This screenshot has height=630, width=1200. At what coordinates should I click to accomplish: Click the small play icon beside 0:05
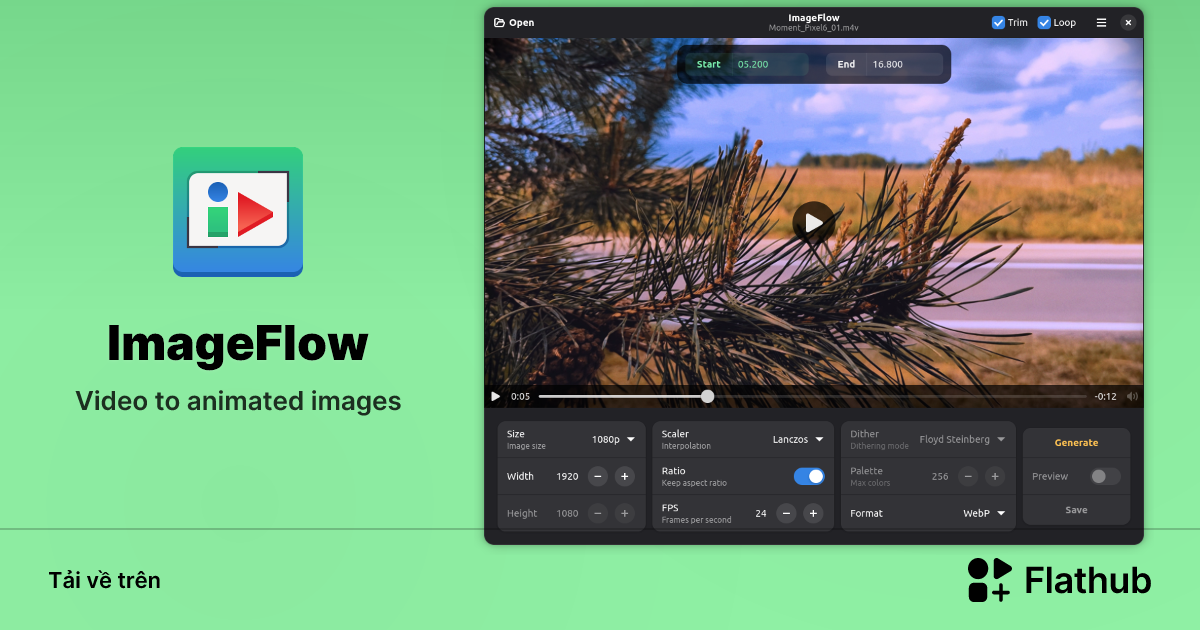(x=495, y=396)
